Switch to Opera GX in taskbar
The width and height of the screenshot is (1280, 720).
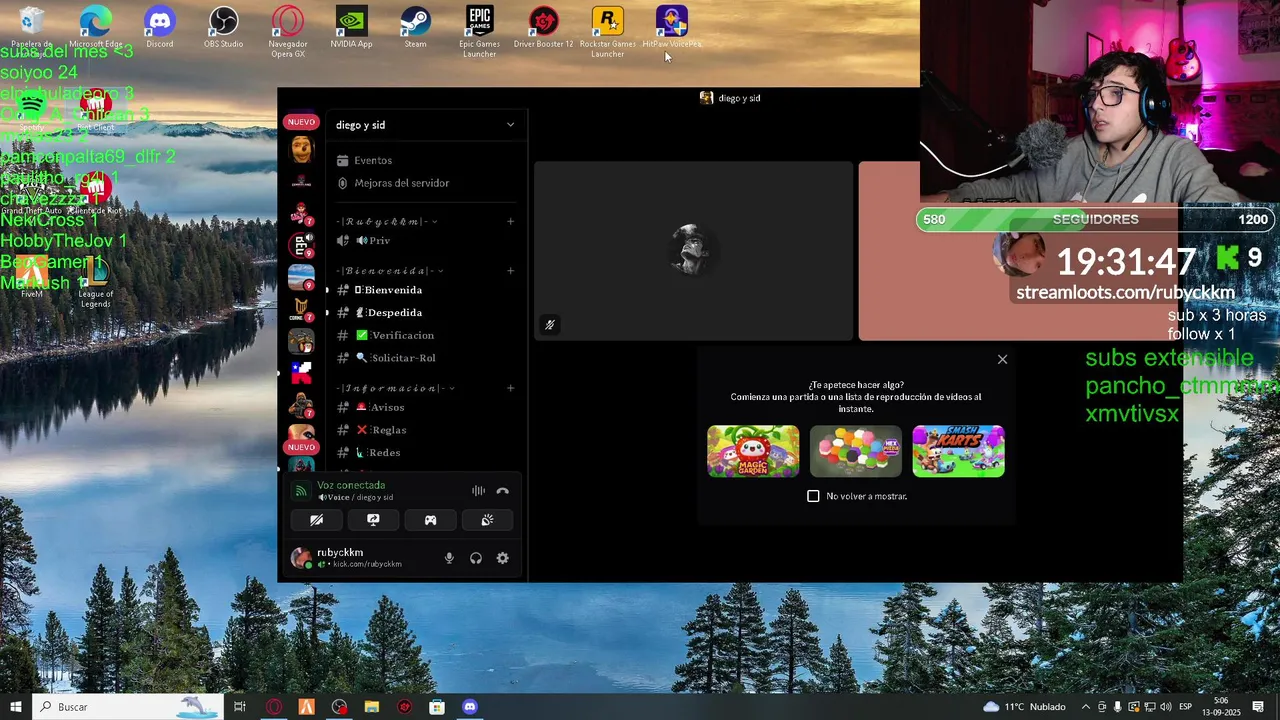(x=274, y=707)
